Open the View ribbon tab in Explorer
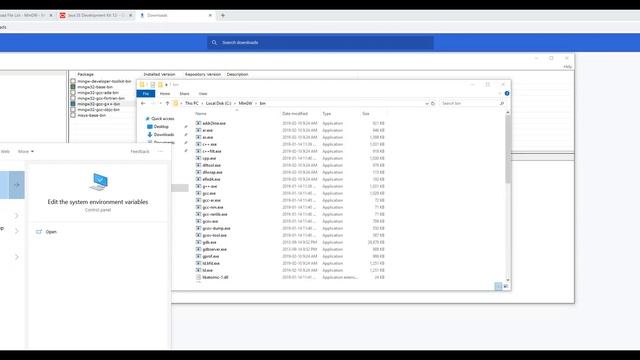 coord(203,94)
